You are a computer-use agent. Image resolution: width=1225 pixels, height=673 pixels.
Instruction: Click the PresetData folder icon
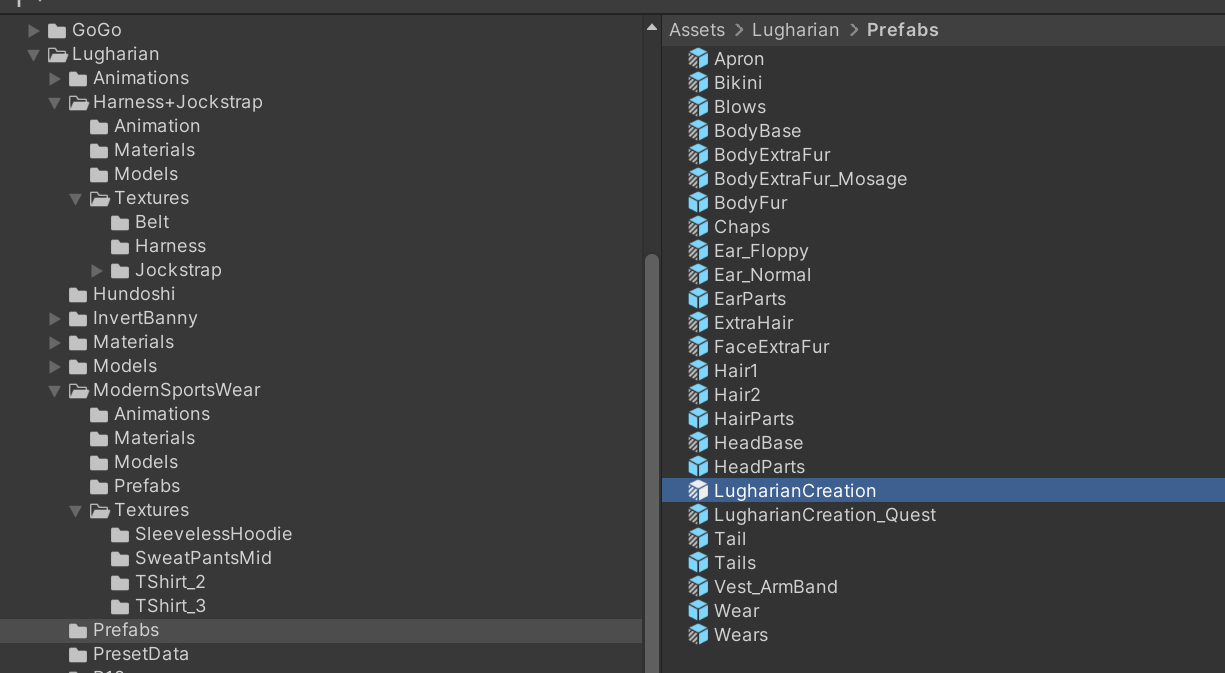point(78,654)
